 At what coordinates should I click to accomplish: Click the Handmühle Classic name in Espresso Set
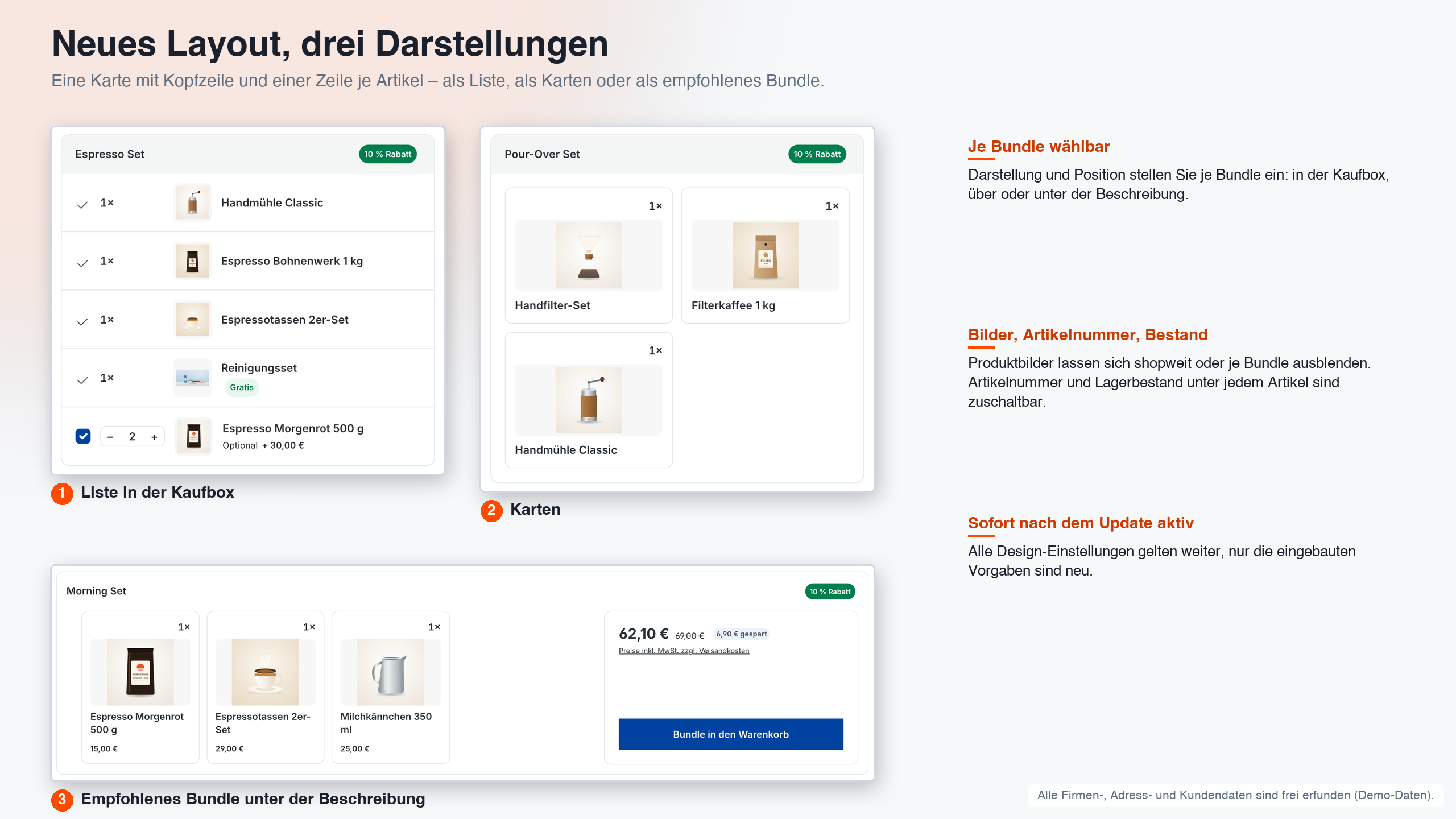(272, 203)
